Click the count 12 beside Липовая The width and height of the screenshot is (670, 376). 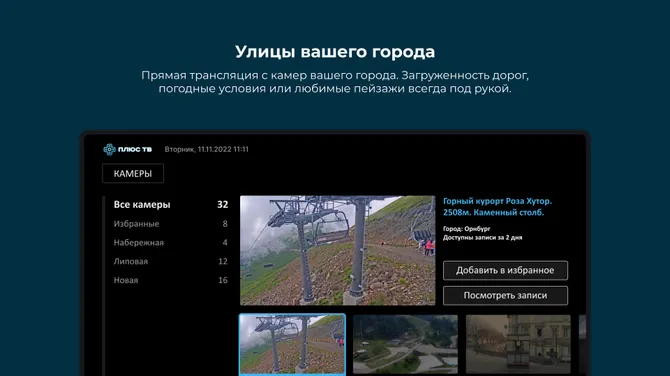(x=223, y=261)
